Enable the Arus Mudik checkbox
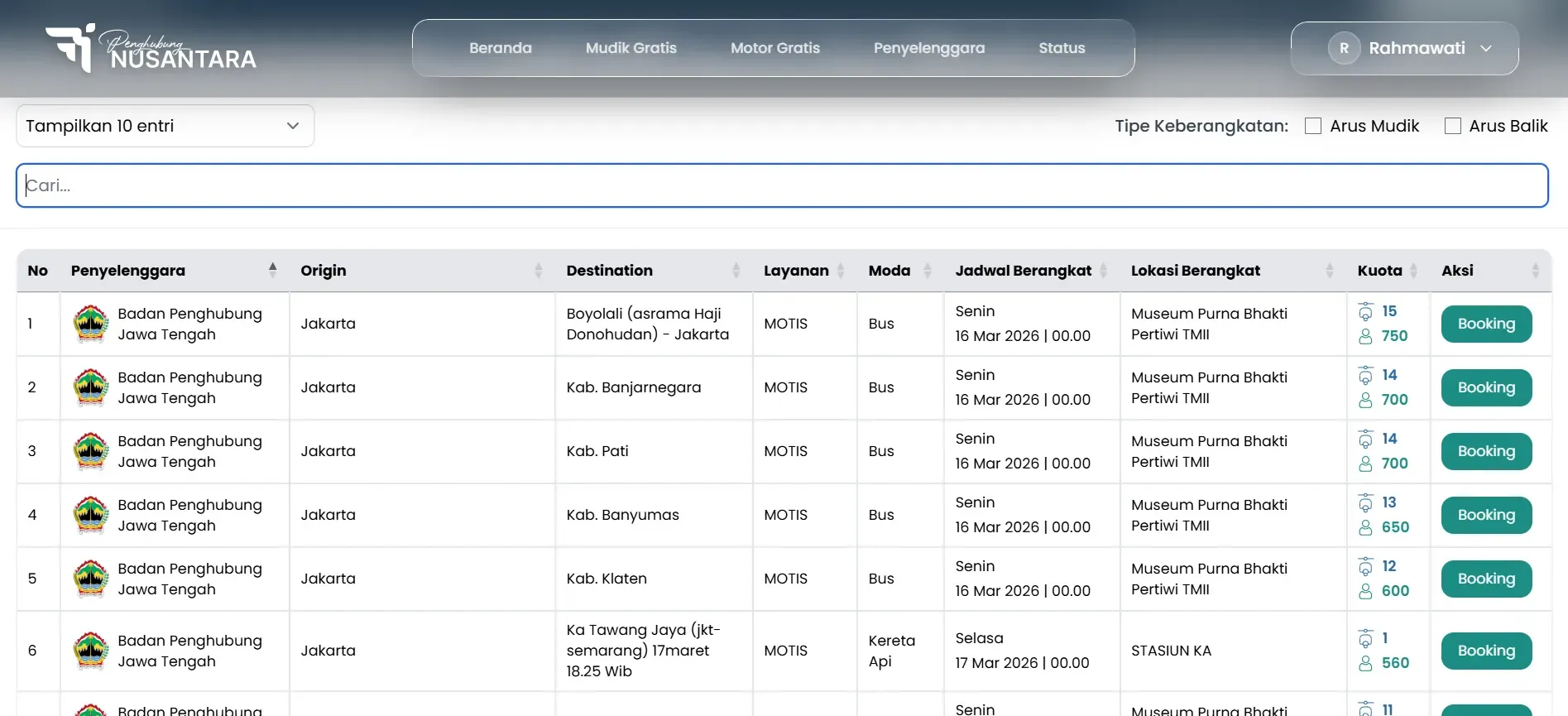The width and height of the screenshot is (1568, 716). [1313, 126]
